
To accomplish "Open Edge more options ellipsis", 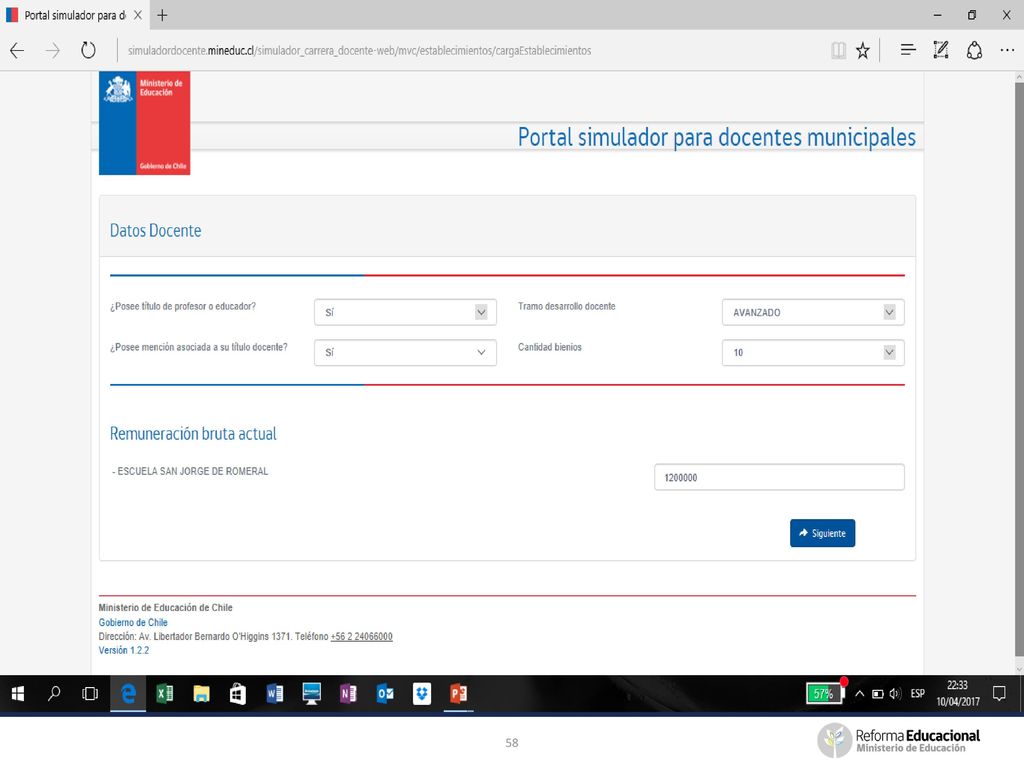I will coord(1007,50).
